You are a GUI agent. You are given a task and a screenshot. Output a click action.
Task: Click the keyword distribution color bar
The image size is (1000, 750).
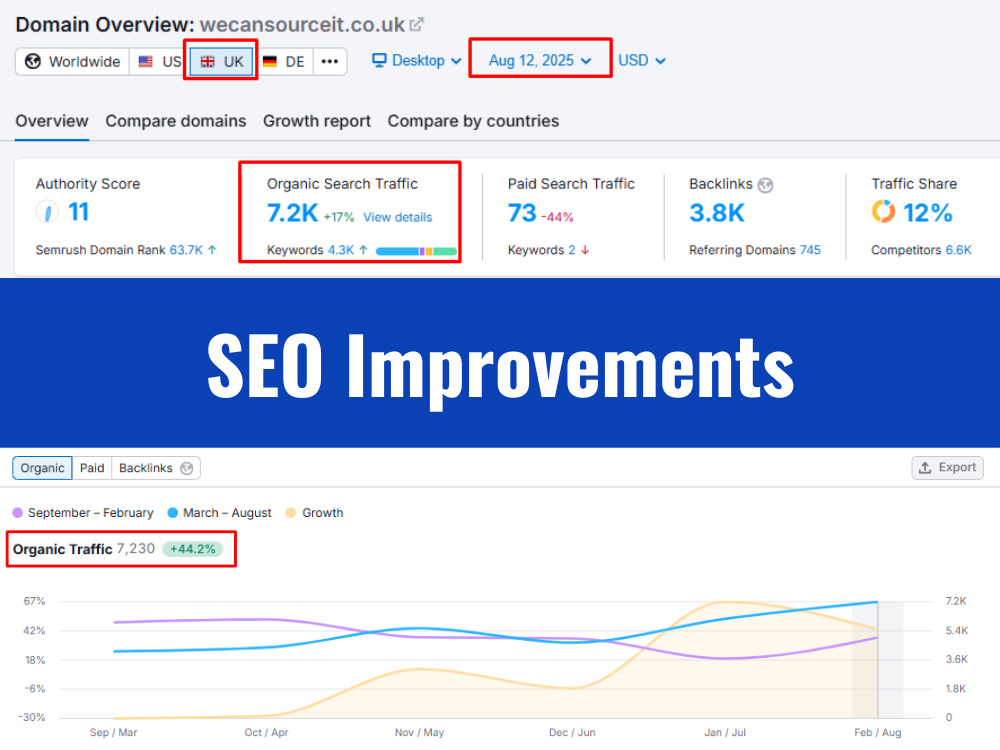tap(416, 251)
